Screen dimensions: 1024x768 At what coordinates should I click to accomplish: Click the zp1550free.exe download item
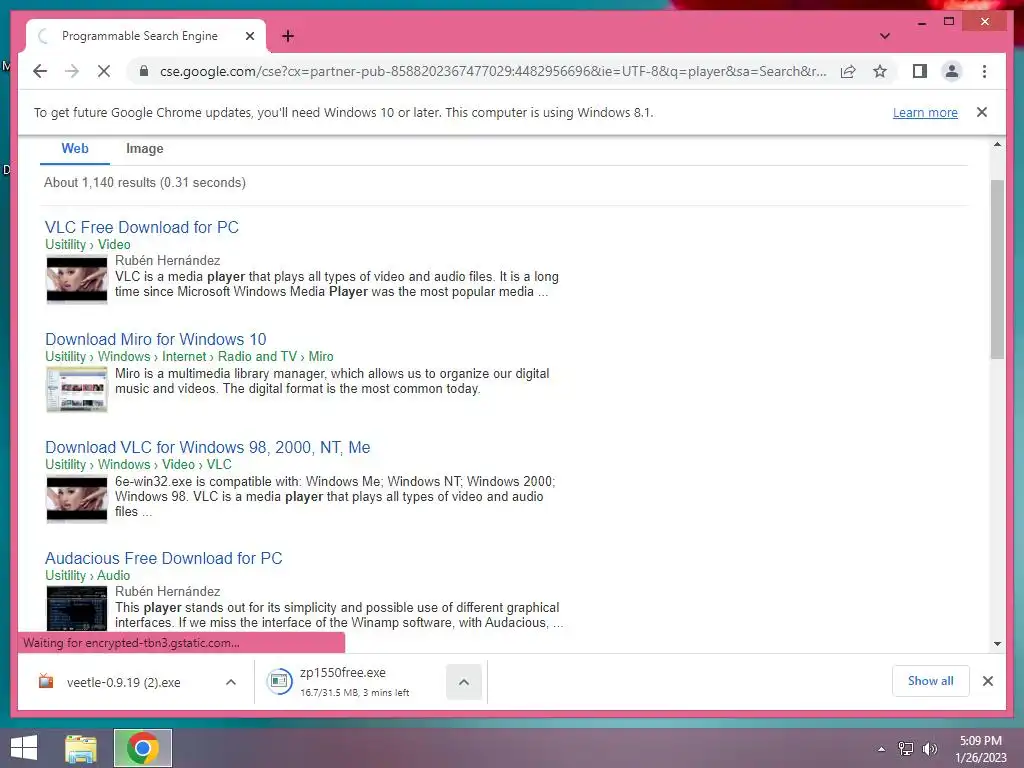click(x=355, y=682)
